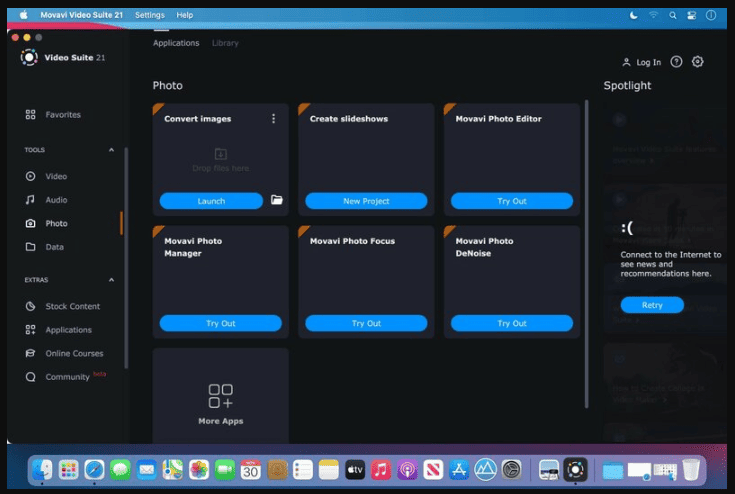Launch Convert images
Image resolution: width=735 pixels, height=494 pixels.
(211, 201)
